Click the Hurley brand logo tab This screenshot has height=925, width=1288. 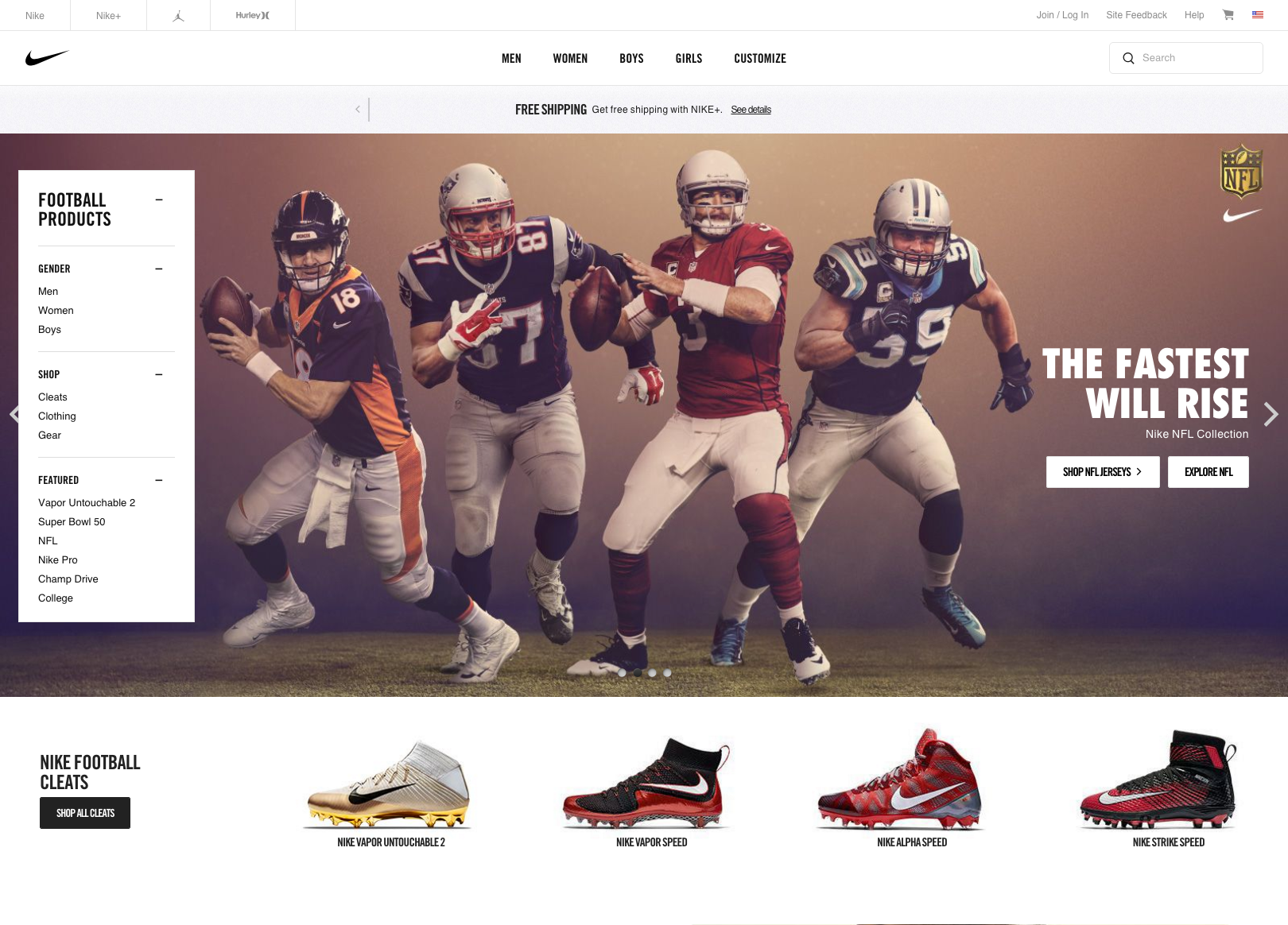(x=252, y=15)
